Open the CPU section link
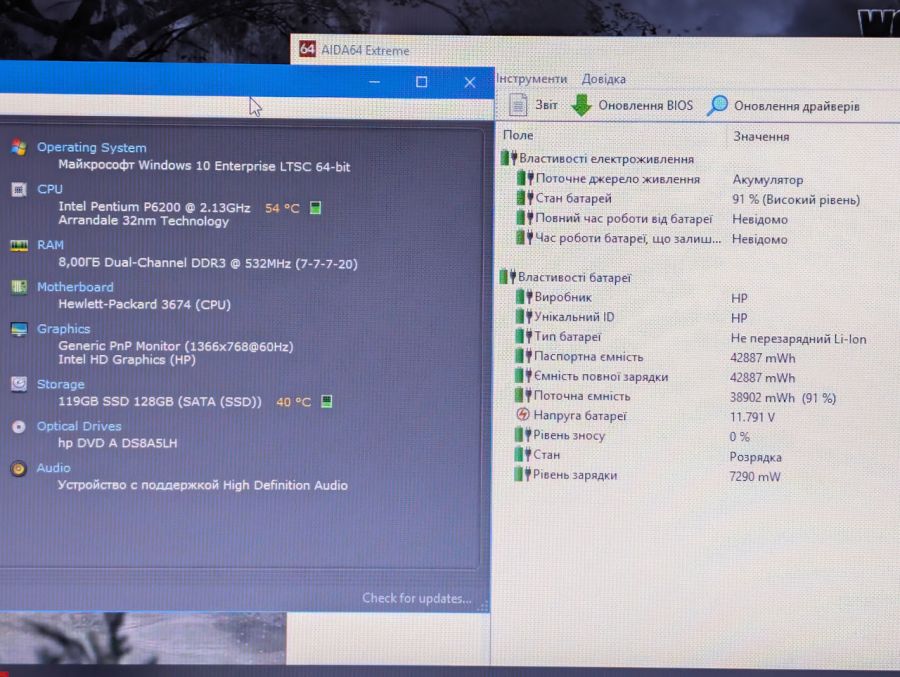 tap(50, 189)
